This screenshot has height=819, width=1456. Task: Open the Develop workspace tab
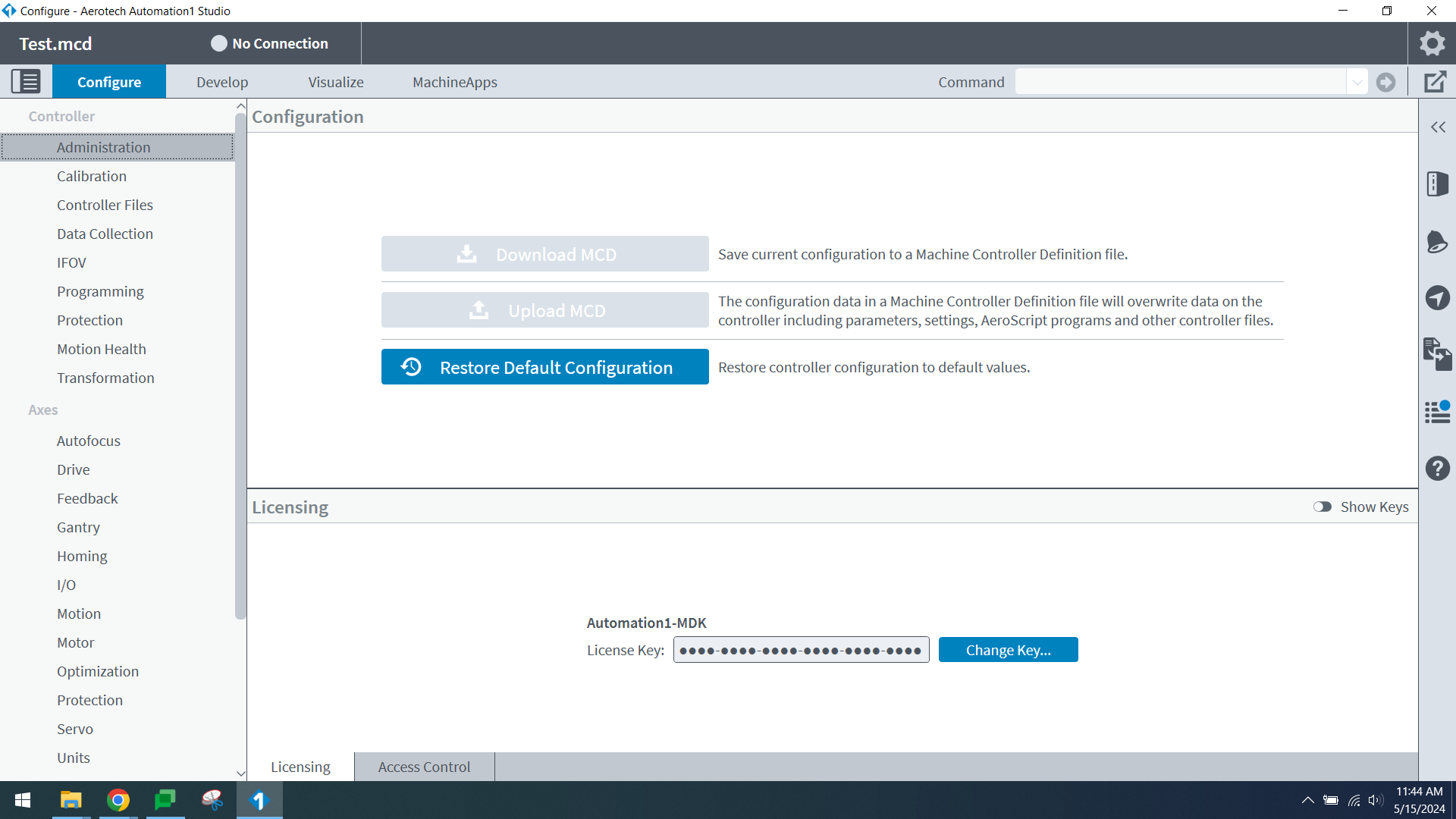pyautogui.click(x=222, y=82)
